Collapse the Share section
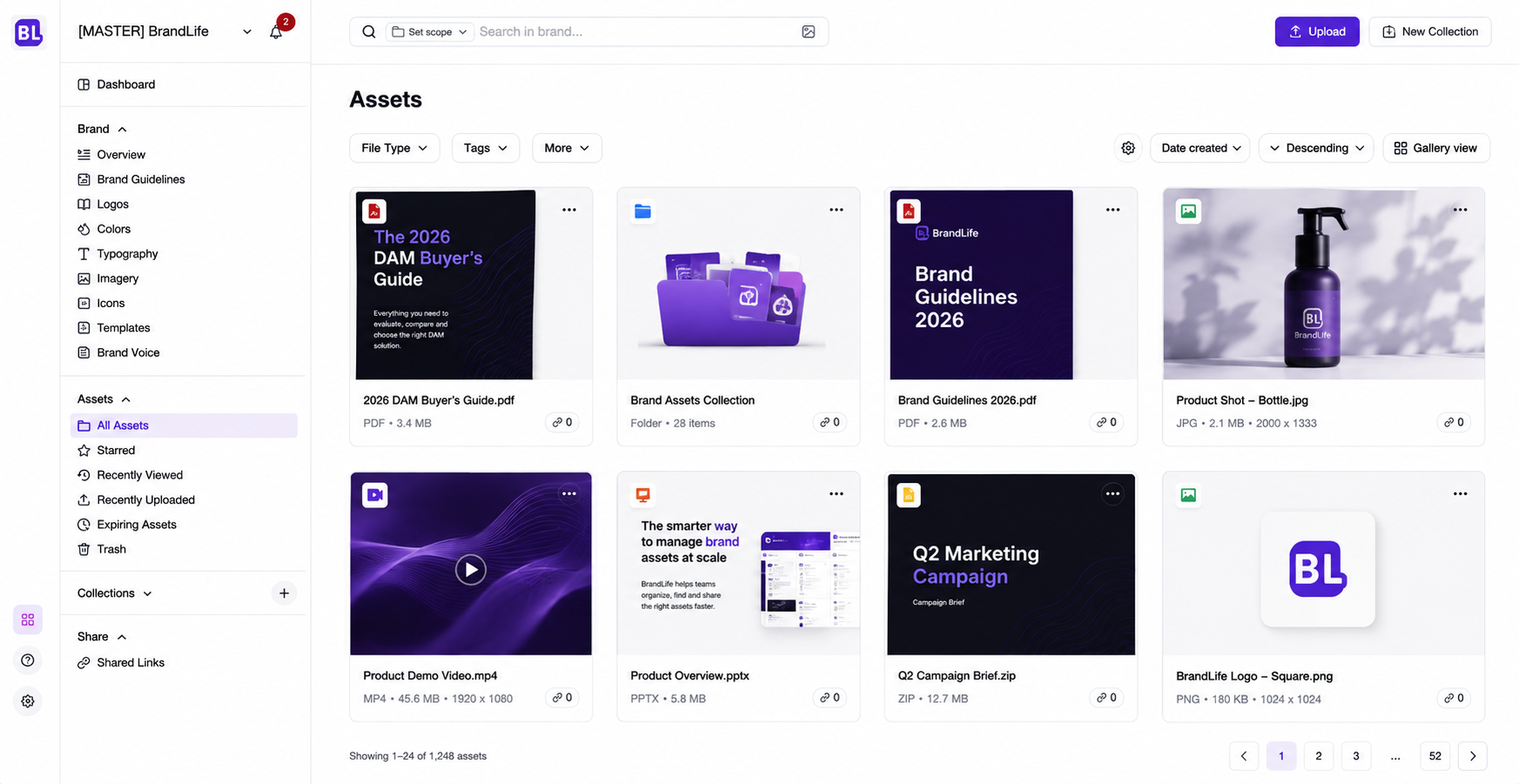1519x784 pixels. tap(102, 637)
